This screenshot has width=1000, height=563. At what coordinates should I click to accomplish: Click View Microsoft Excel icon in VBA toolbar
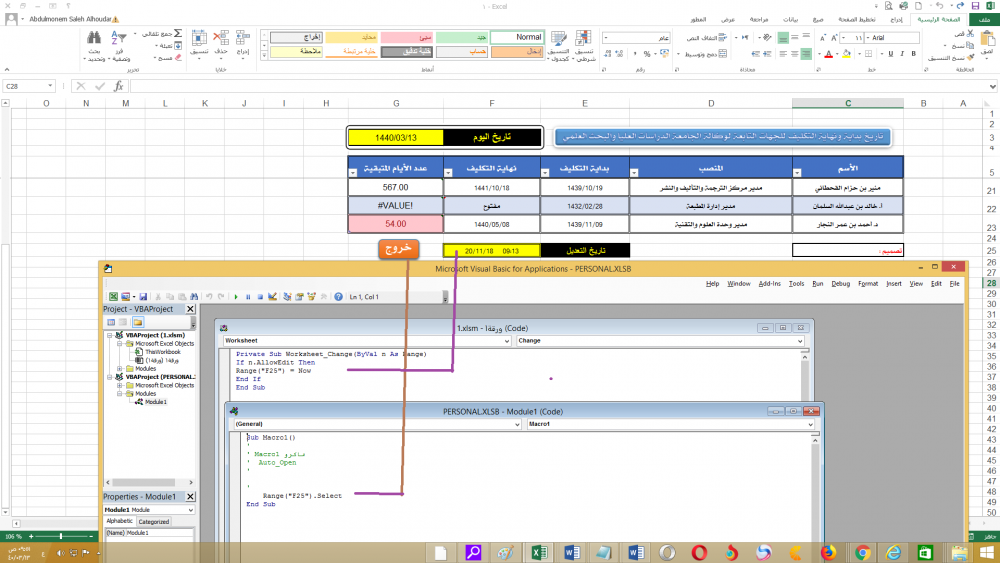[114, 296]
